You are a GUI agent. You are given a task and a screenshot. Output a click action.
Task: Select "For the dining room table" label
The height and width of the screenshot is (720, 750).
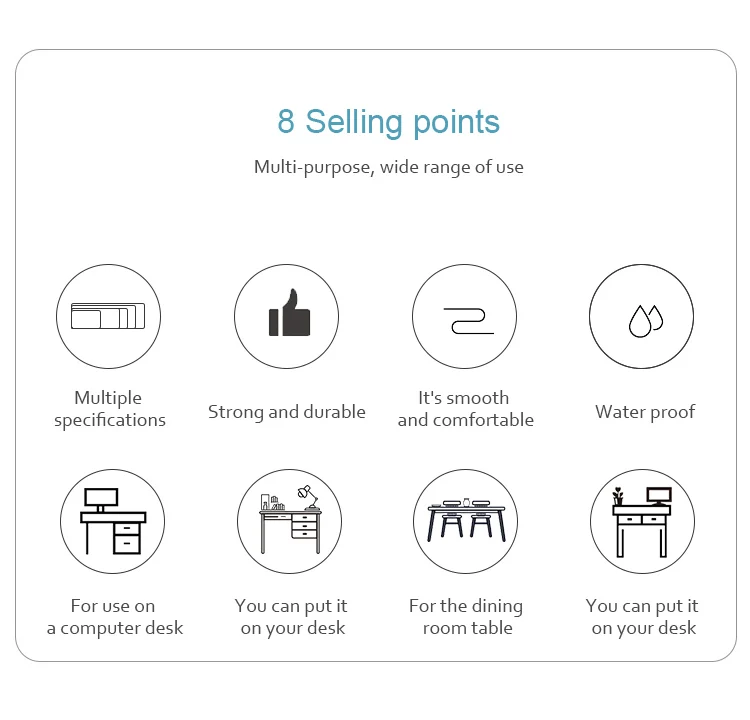click(466, 617)
